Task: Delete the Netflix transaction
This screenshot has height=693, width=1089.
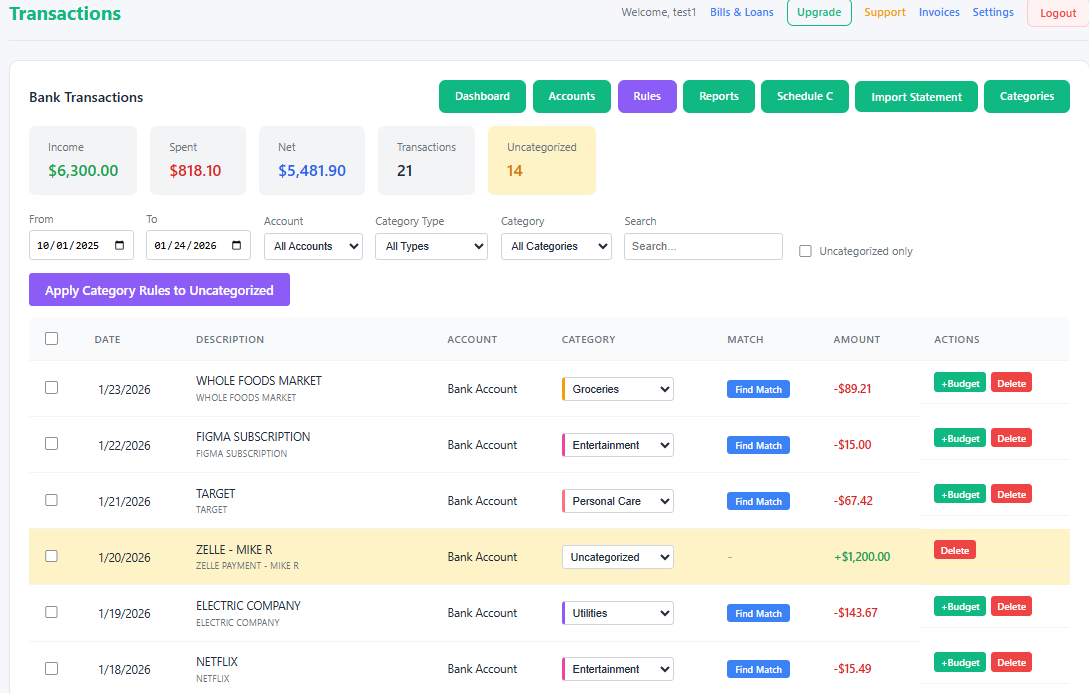Action: [1011, 662]
